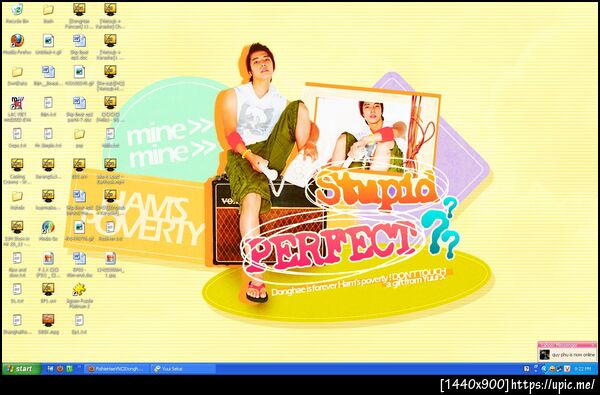The width and height of the screenshot is (600, 395).
Task: Select the Ep1.txt text file icon
Action: click(79, 325)
